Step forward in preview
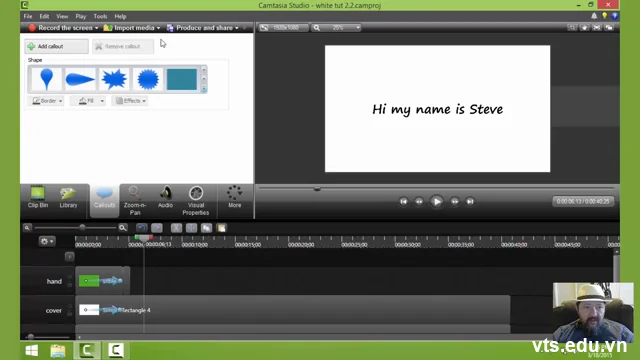The height and width of the screenshot is (360, 640). 454,201
